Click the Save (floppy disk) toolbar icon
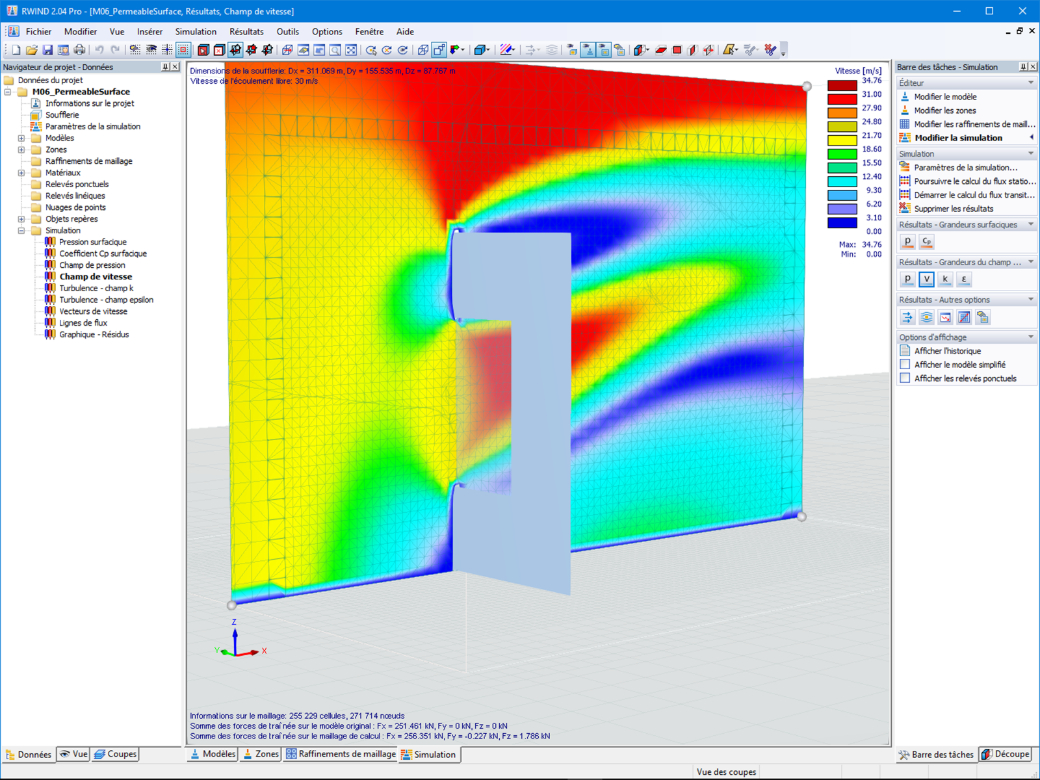The width and height of the screenshot is (1040, 780). point(47,50)
